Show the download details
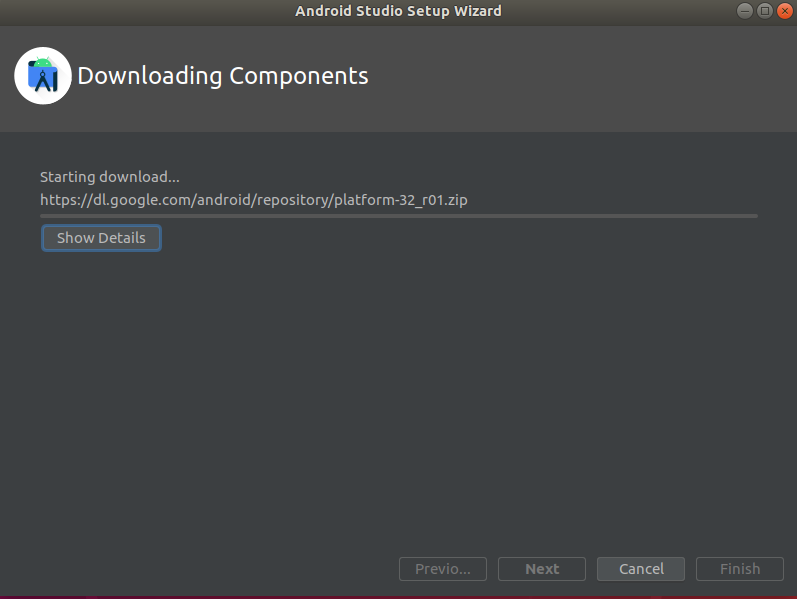This screenshot has height=599, width=797. [101, 238]
